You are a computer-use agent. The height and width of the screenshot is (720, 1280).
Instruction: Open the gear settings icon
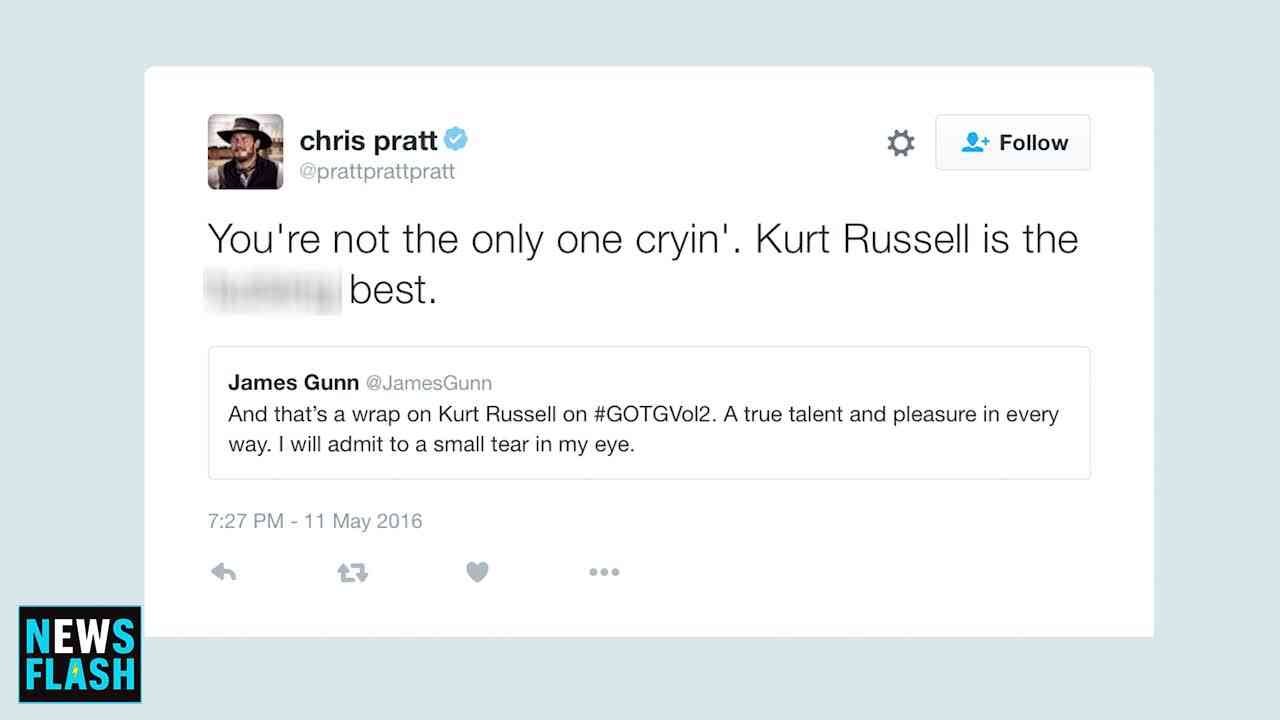click(901, 142)
